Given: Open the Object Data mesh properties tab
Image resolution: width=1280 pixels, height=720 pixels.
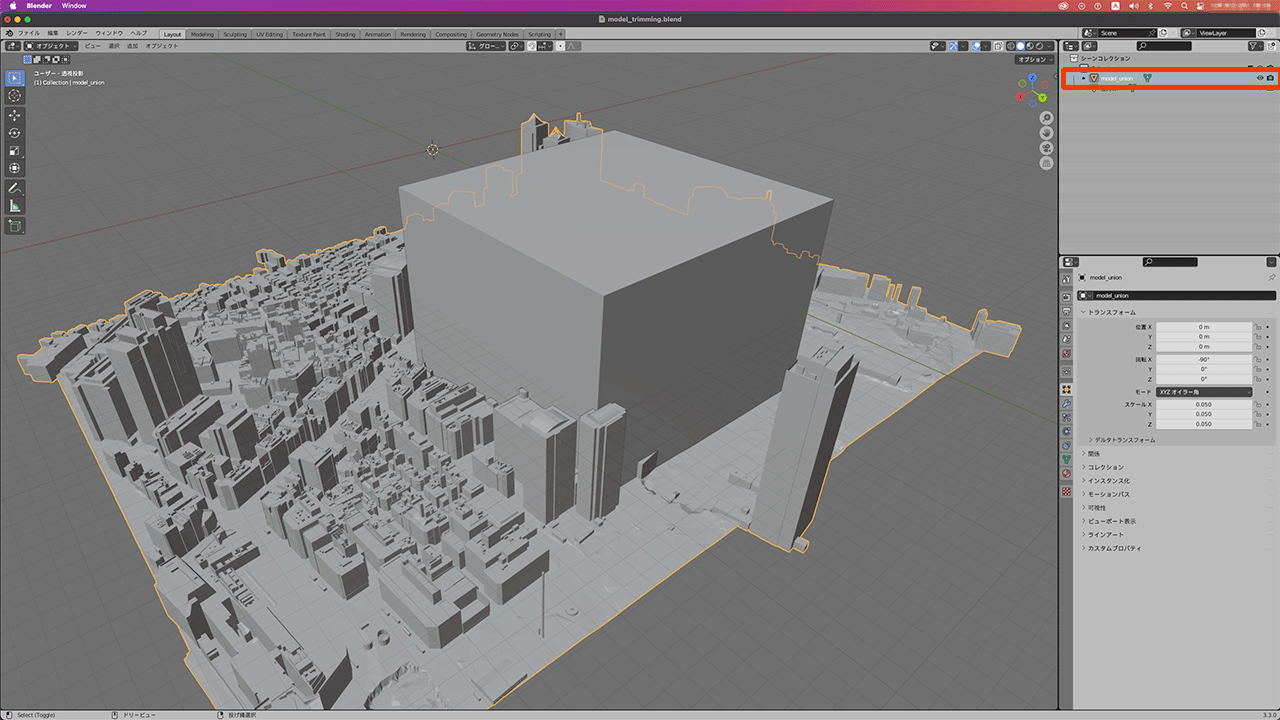Looking at the screenshot, I should click(x=1066, y=459).
